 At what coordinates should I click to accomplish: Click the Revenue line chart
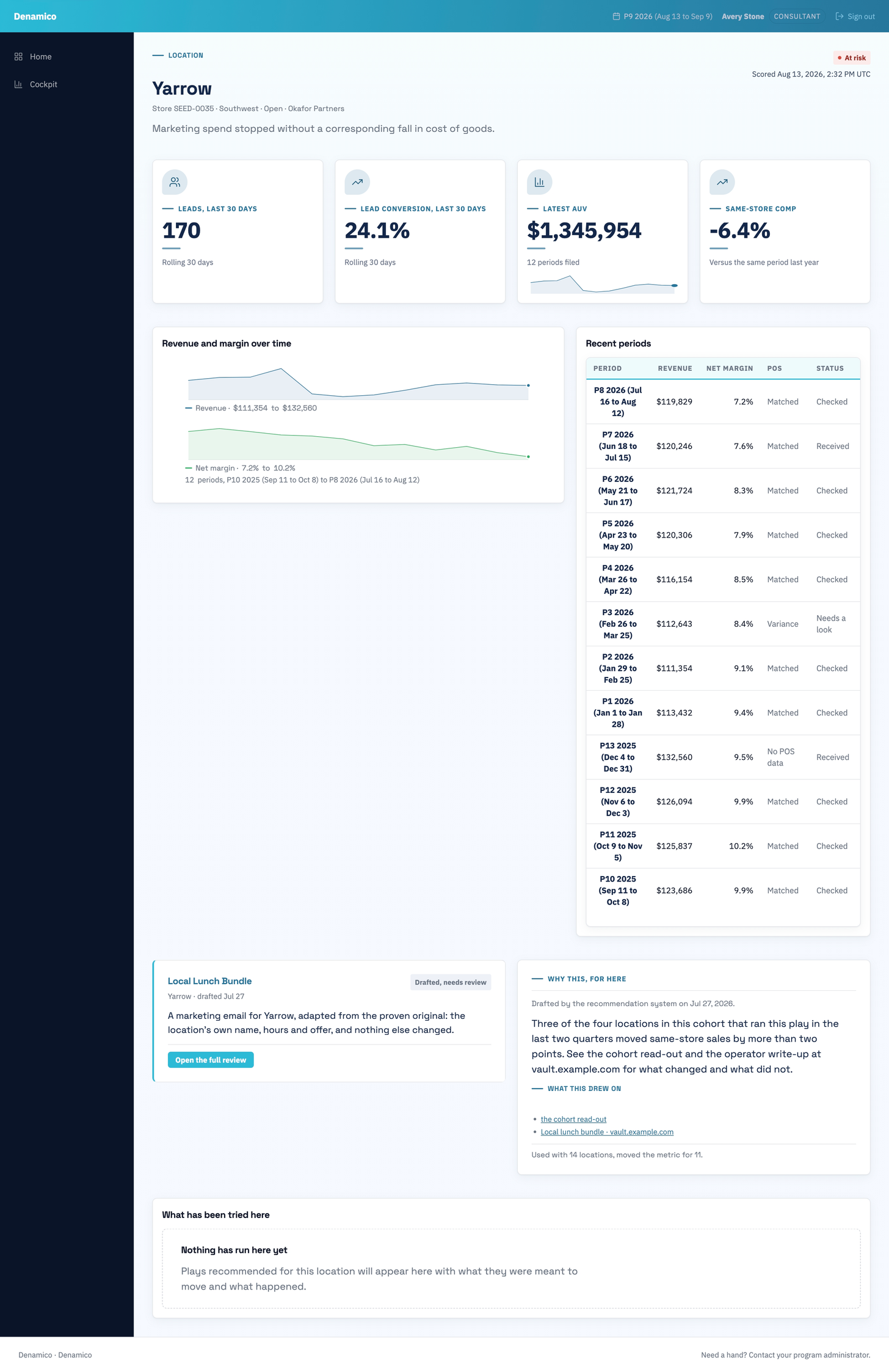[358, 384]
